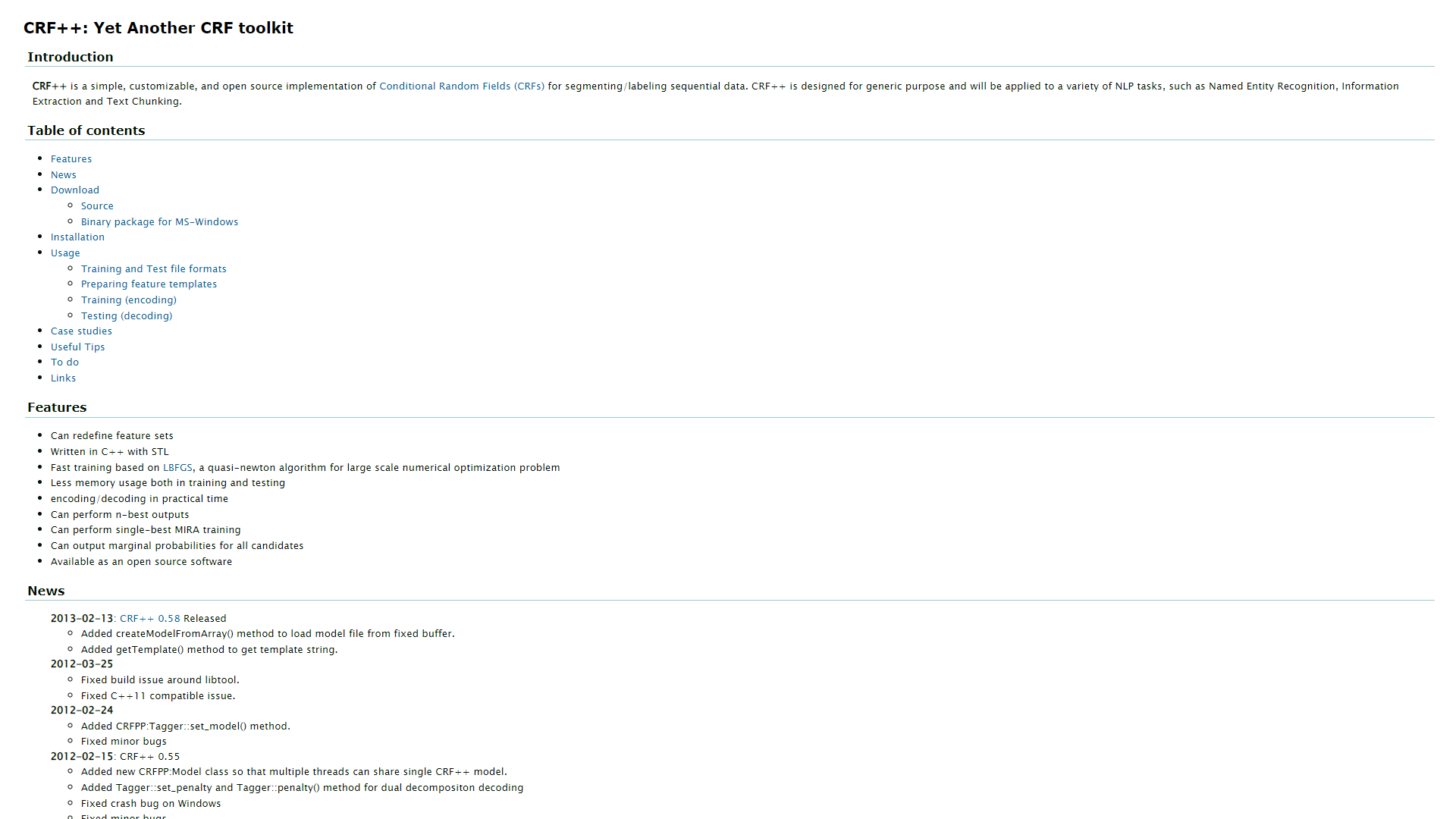The height and width of the screenshot is (819, 1456).
Task: Open the Usage contents link
Action: click(65, 253)
